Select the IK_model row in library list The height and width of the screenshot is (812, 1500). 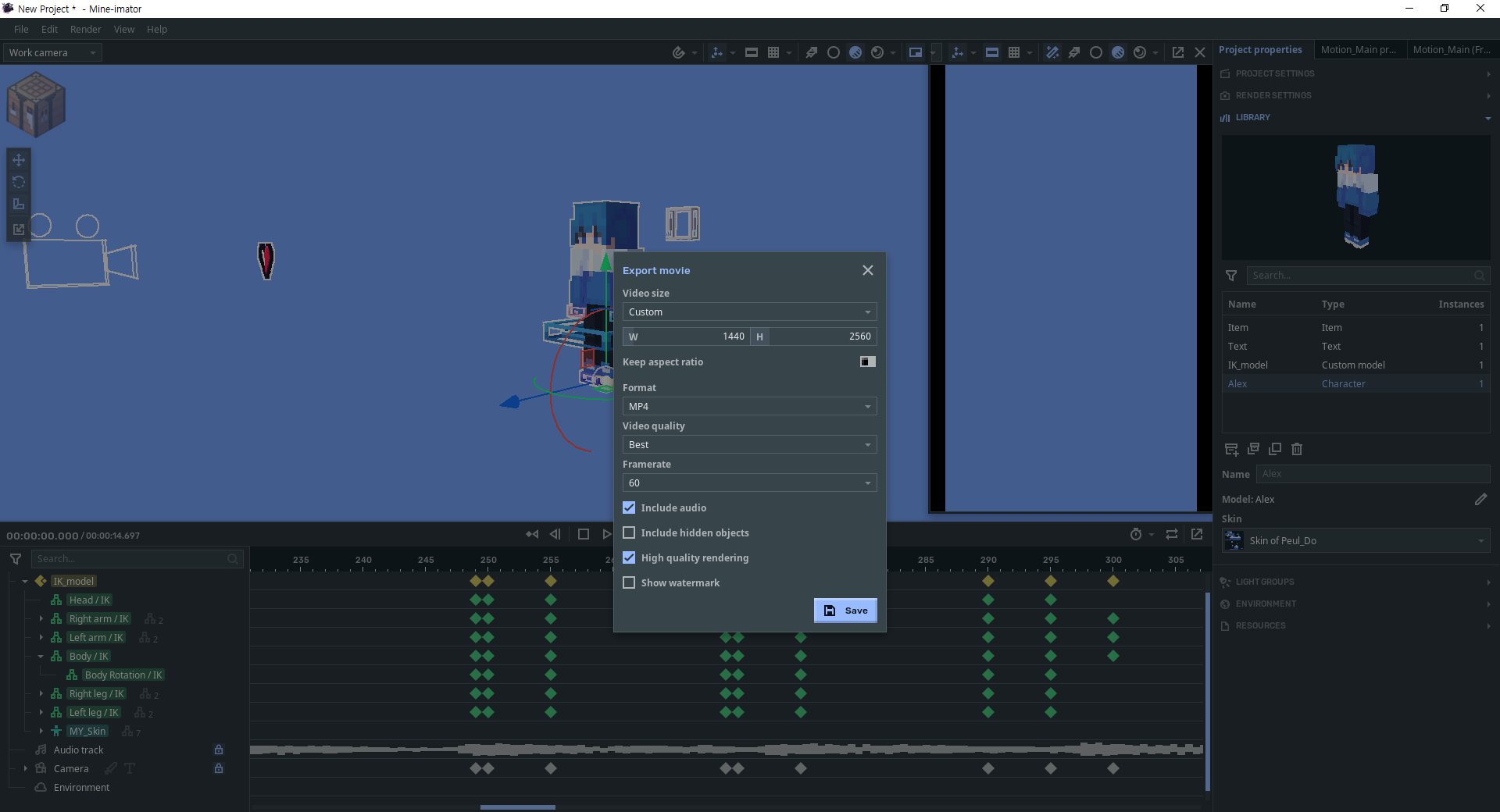[x=1355, y=365]
